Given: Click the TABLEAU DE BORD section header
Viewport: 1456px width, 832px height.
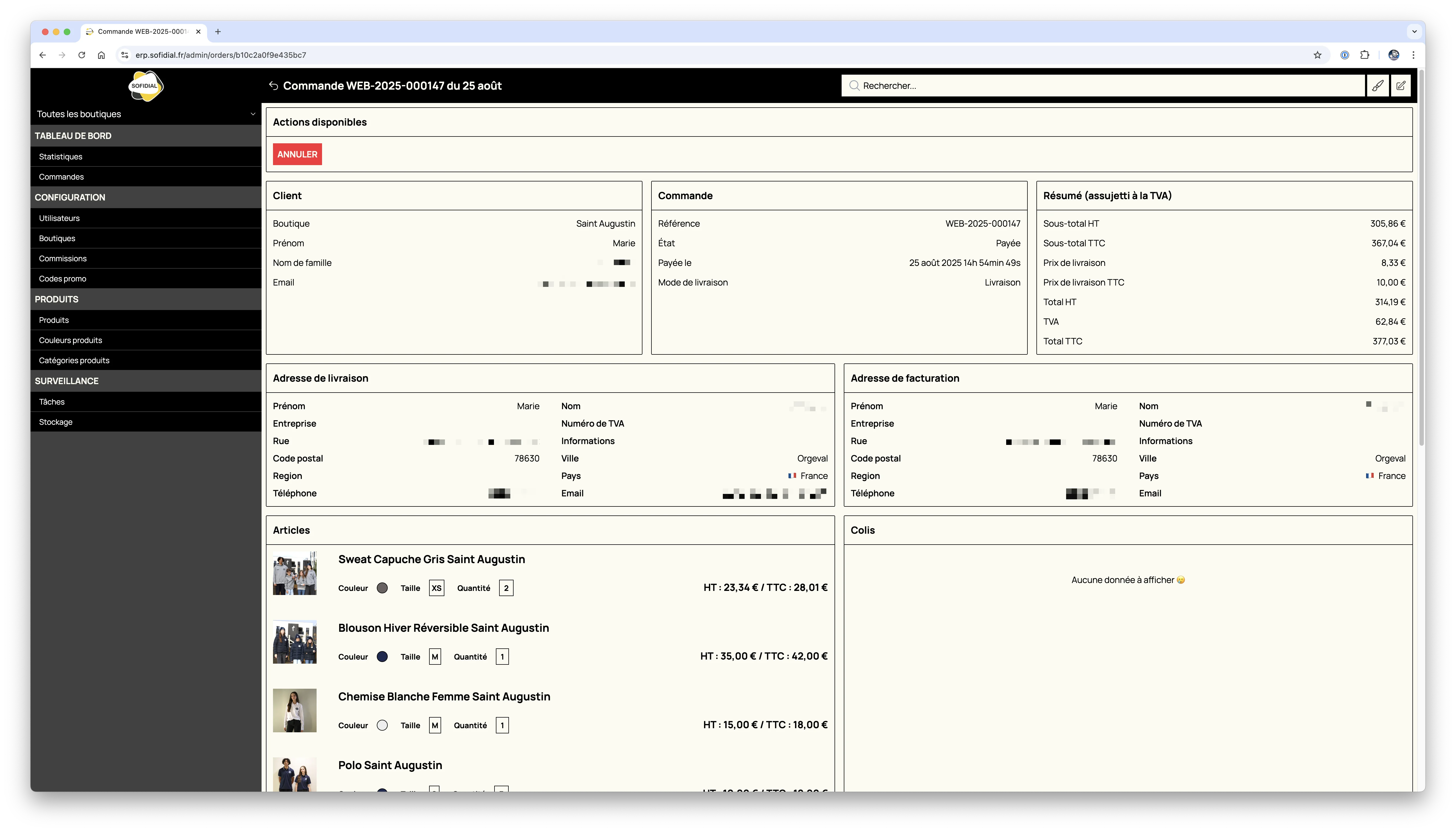Looking at the screenshot, I should click(x=146, y=135).
